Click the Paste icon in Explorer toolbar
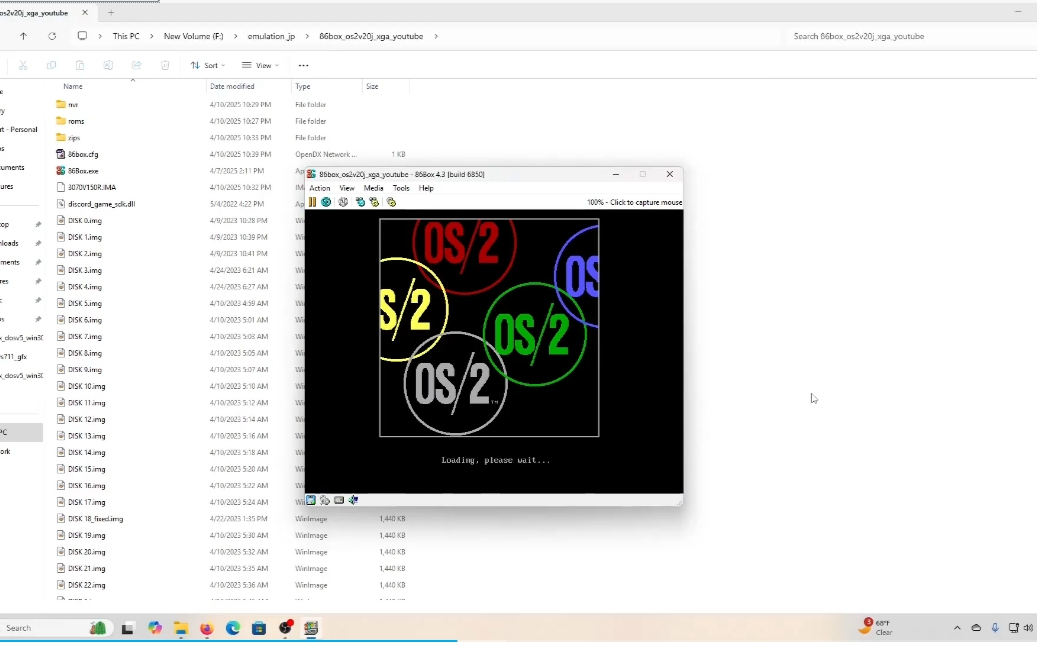The height and width of the screenshot is (648, 1037). pos(80,65)
